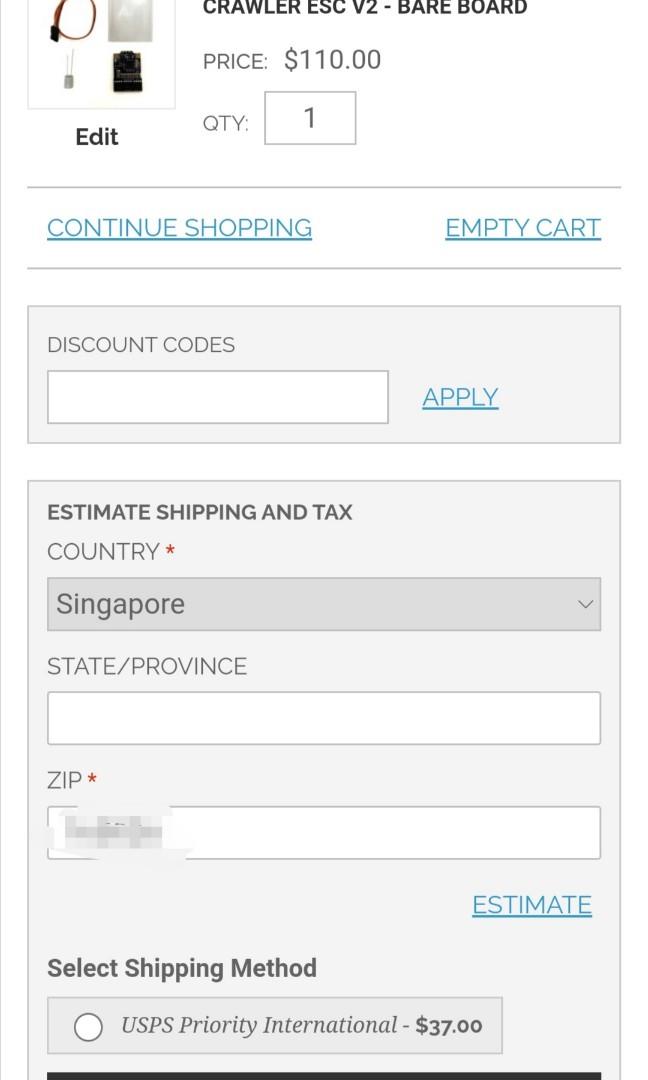The width and height of the screenshot is (648, 1080).
Task: Select USPS Priority International radio button
Action: (88, 1026)
